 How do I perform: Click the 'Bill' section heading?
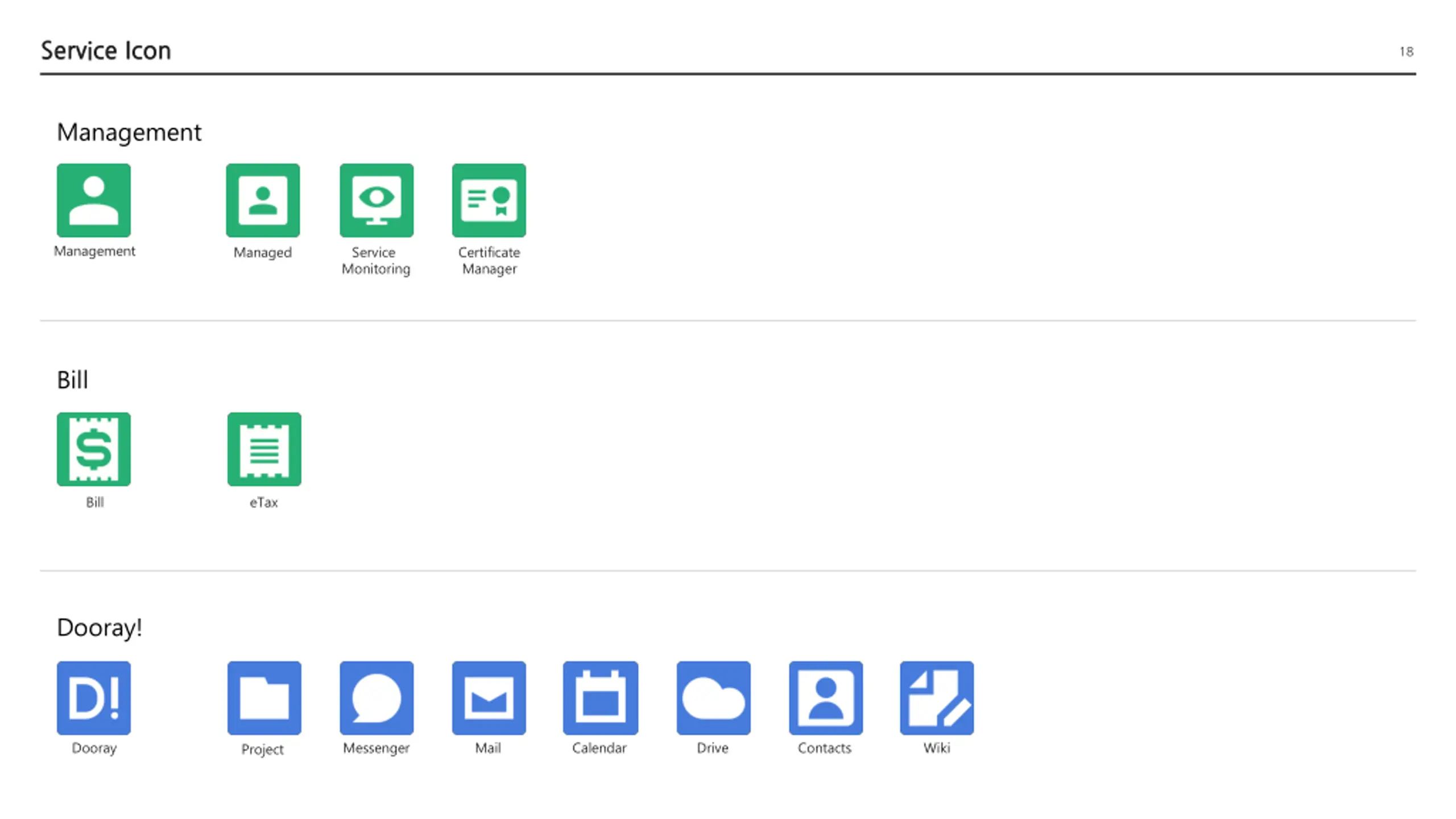pyautogui.click(x=72, y=380)
